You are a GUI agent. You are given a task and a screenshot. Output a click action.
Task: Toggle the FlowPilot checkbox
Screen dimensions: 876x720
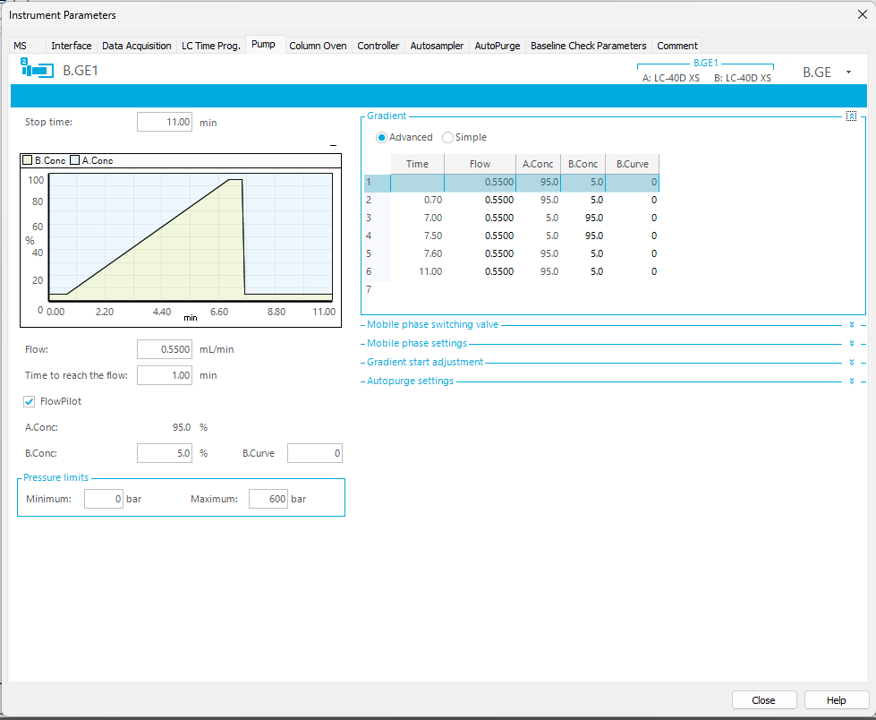point(29,402)
